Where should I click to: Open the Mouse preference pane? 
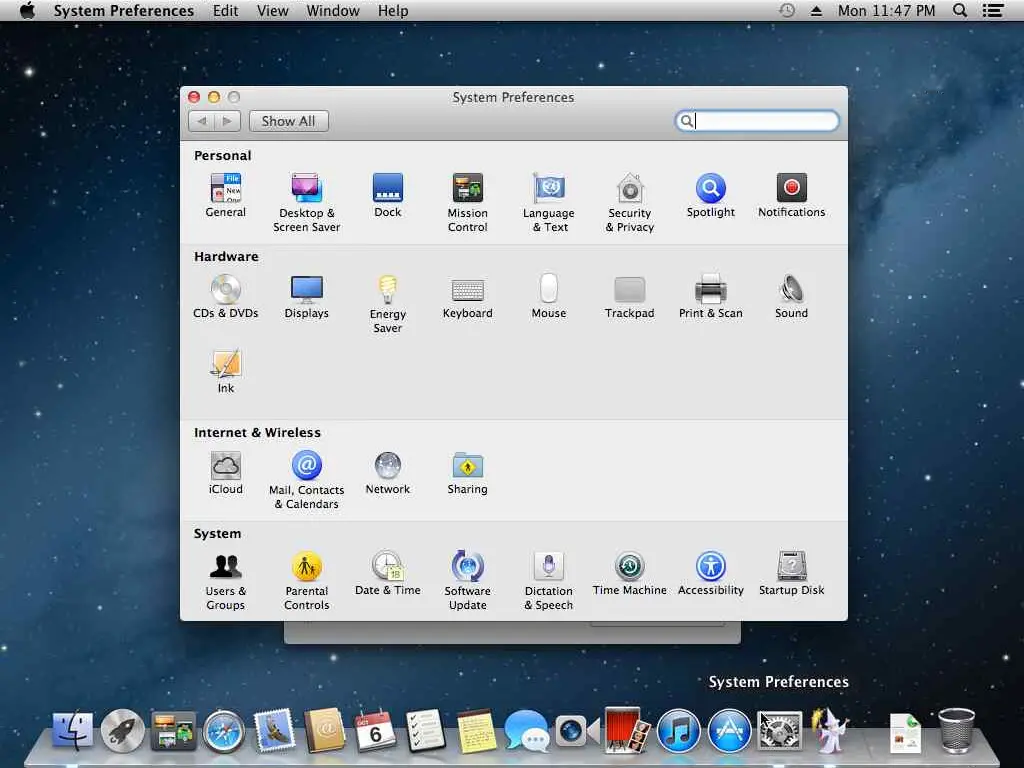[x=549, y=296]
